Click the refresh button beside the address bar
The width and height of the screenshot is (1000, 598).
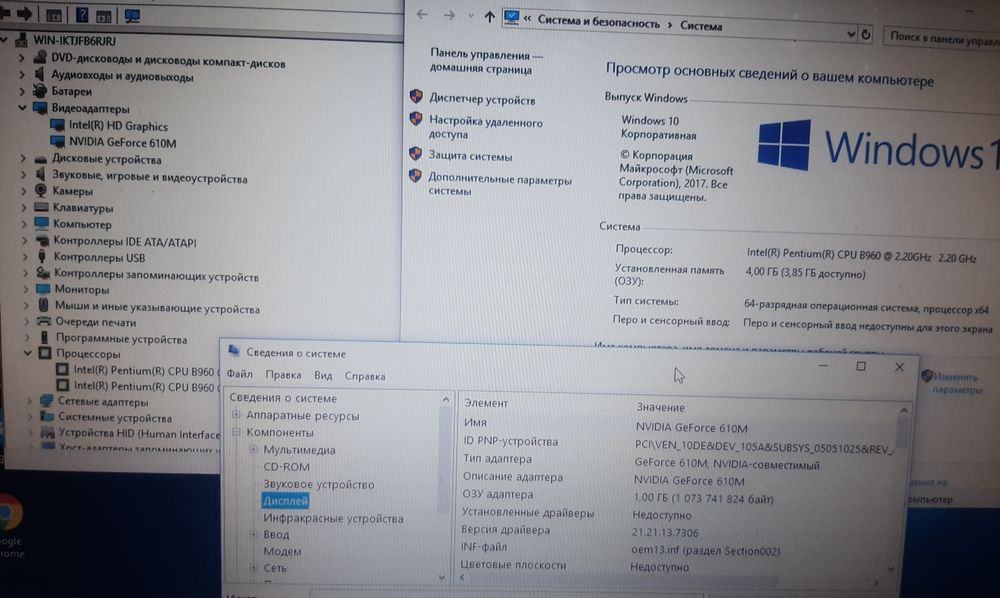point(865,34)
